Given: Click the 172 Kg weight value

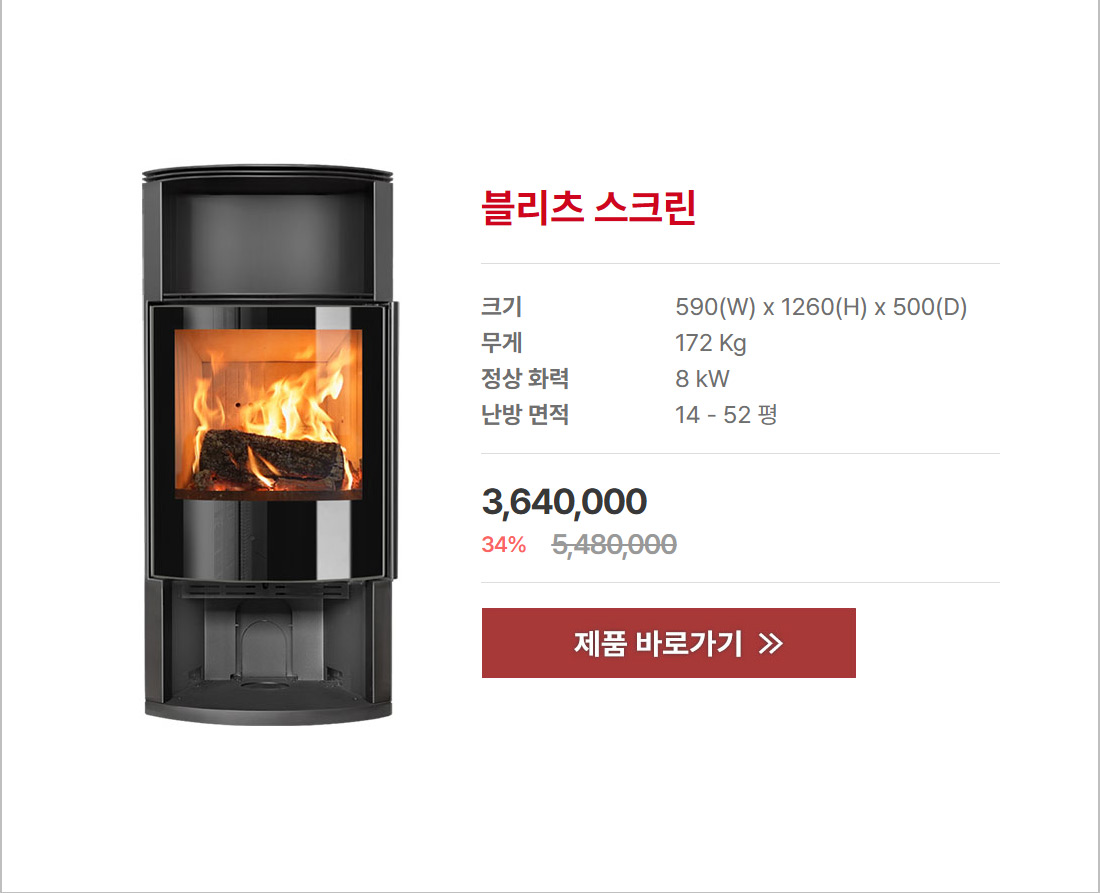Looking at the screenshot, I should pyautogui.click(x=711, y=344).
